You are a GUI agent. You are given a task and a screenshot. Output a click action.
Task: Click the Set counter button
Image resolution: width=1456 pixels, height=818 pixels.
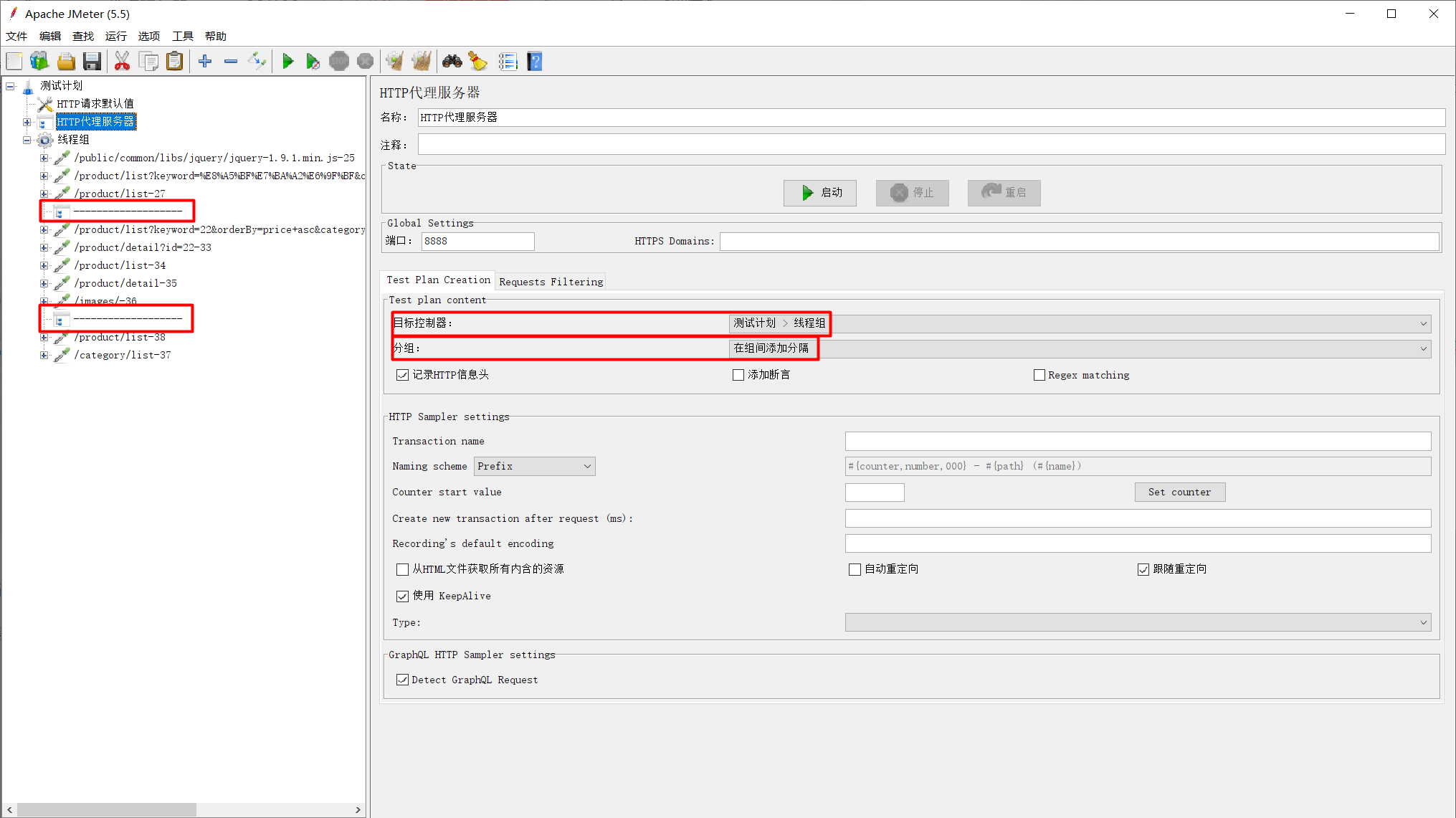pos(1179,493)
